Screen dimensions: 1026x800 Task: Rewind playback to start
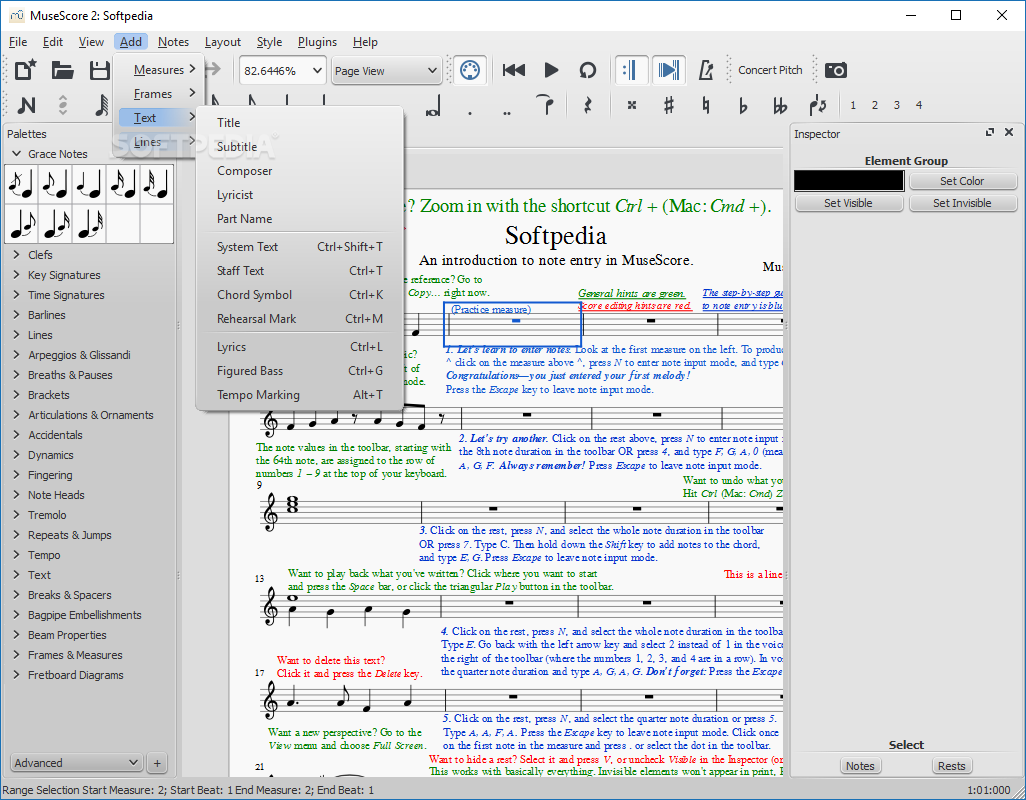click(x=514, y=70)
